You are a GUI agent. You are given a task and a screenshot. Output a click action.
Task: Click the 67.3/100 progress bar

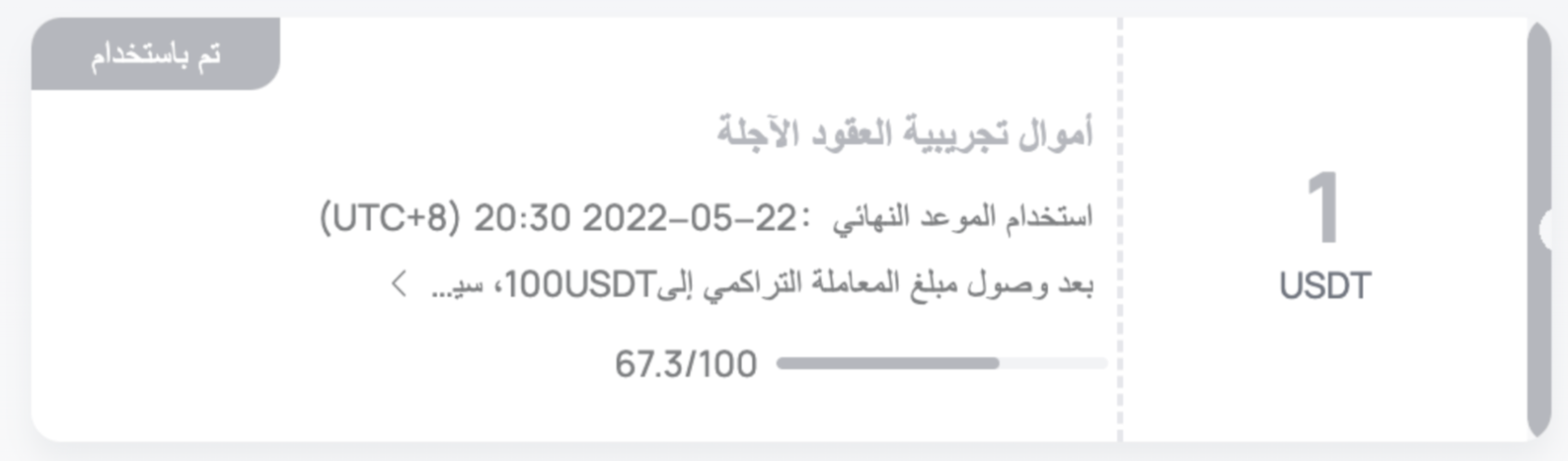coord(942,363)
